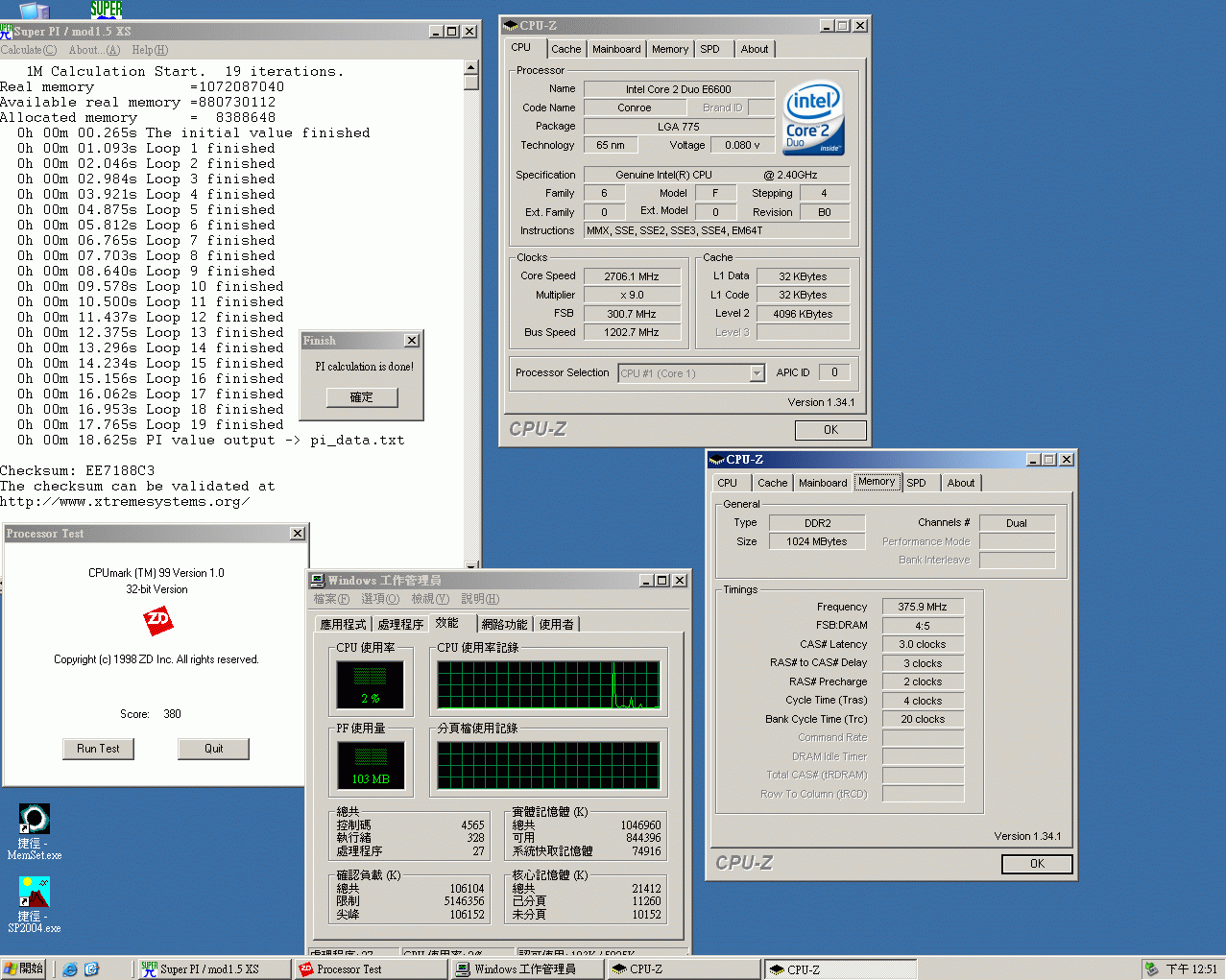Click the Intel Core 2 Duo logo
The width and height of the screenshot is (1226, 980).
812,117
